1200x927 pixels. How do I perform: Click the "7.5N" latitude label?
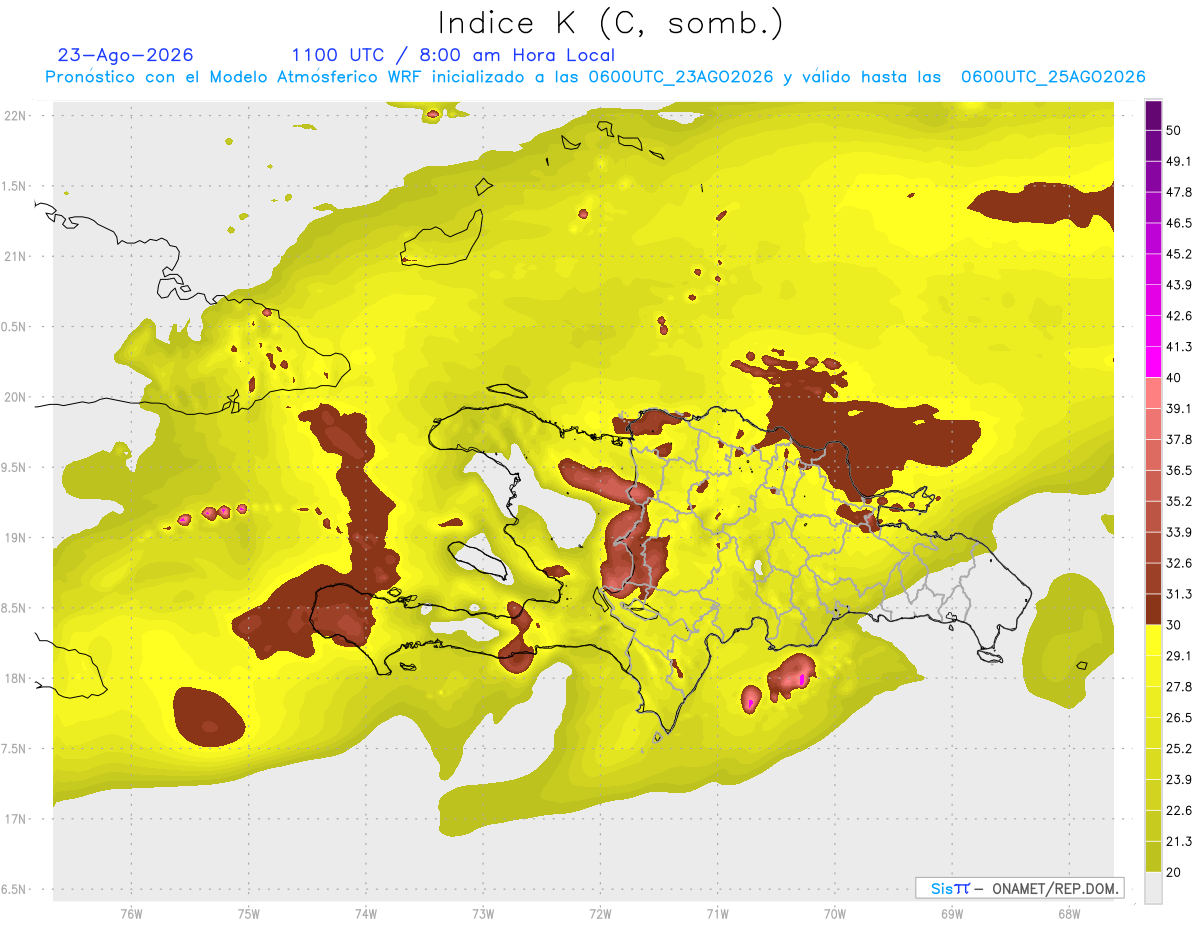[x=13, y=748]
